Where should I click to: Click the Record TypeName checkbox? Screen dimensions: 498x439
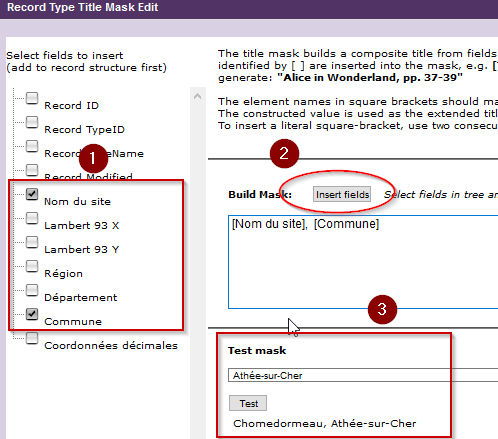(x=32, y=146)
